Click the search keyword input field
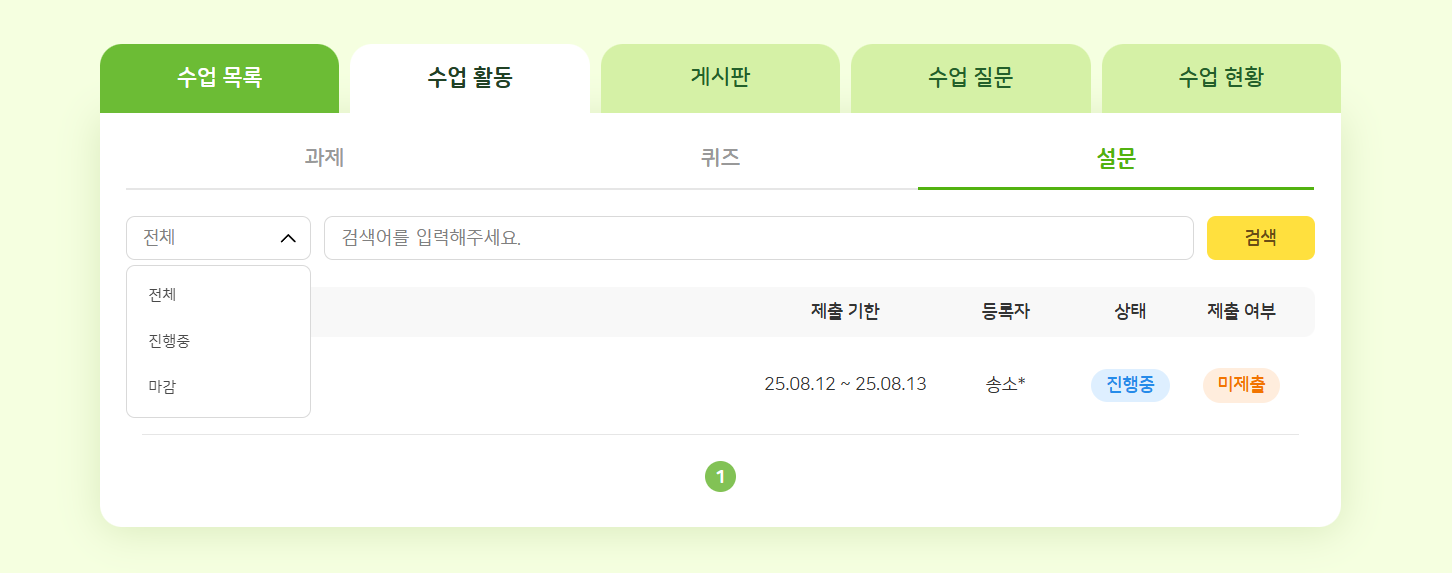The height and width of the screenshot is (573, 1452). (x=758, y=238)
